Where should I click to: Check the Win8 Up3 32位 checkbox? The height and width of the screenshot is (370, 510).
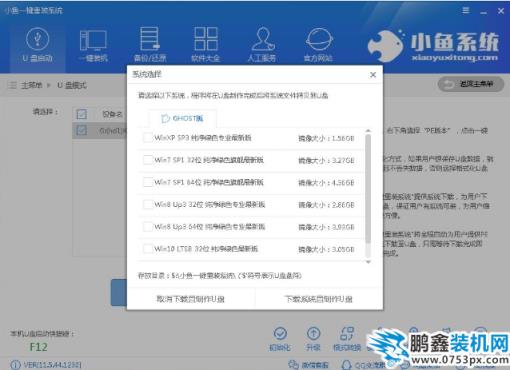pyautogui.click(x=148, y=204)
